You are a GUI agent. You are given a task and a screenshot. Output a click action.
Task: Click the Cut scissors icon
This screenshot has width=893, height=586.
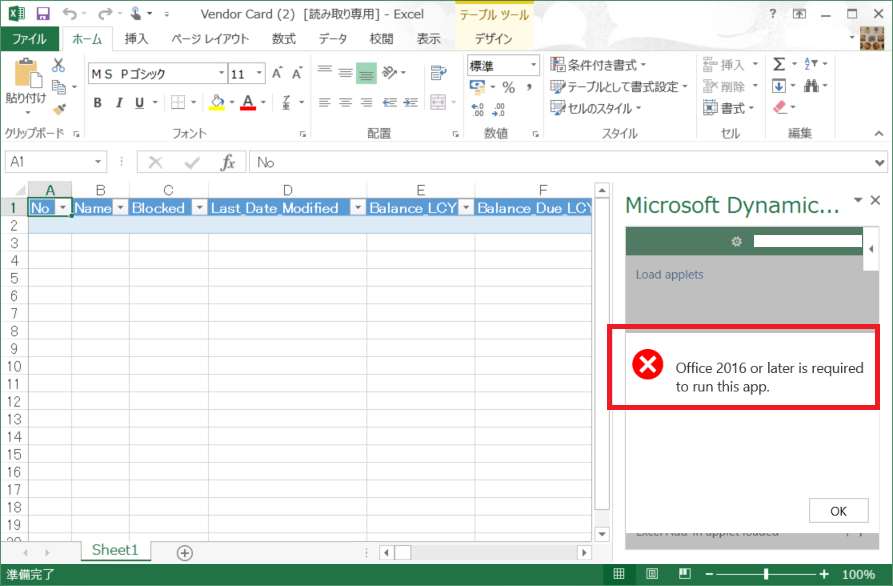58,65
